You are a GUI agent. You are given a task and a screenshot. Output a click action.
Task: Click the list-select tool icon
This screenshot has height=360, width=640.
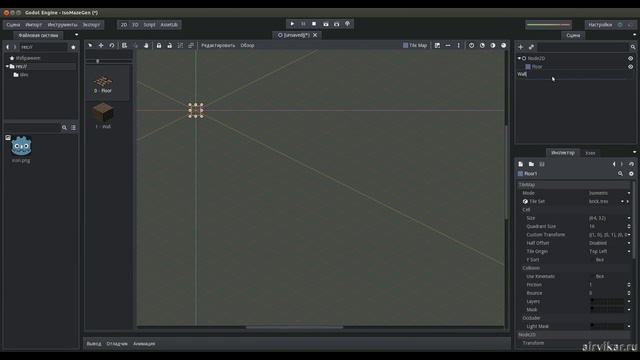(124, 45)
